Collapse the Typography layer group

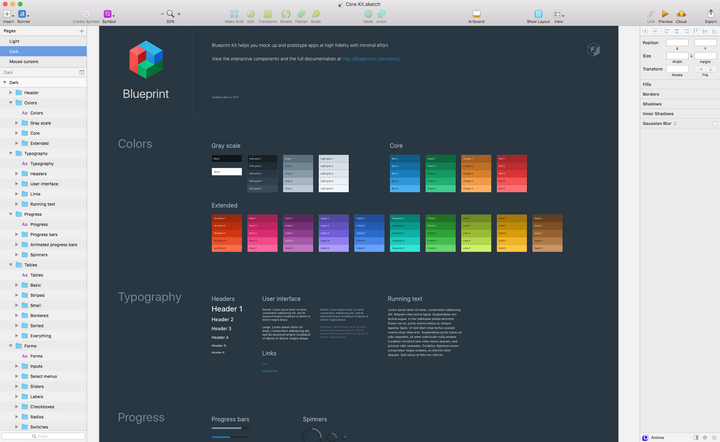11,153
